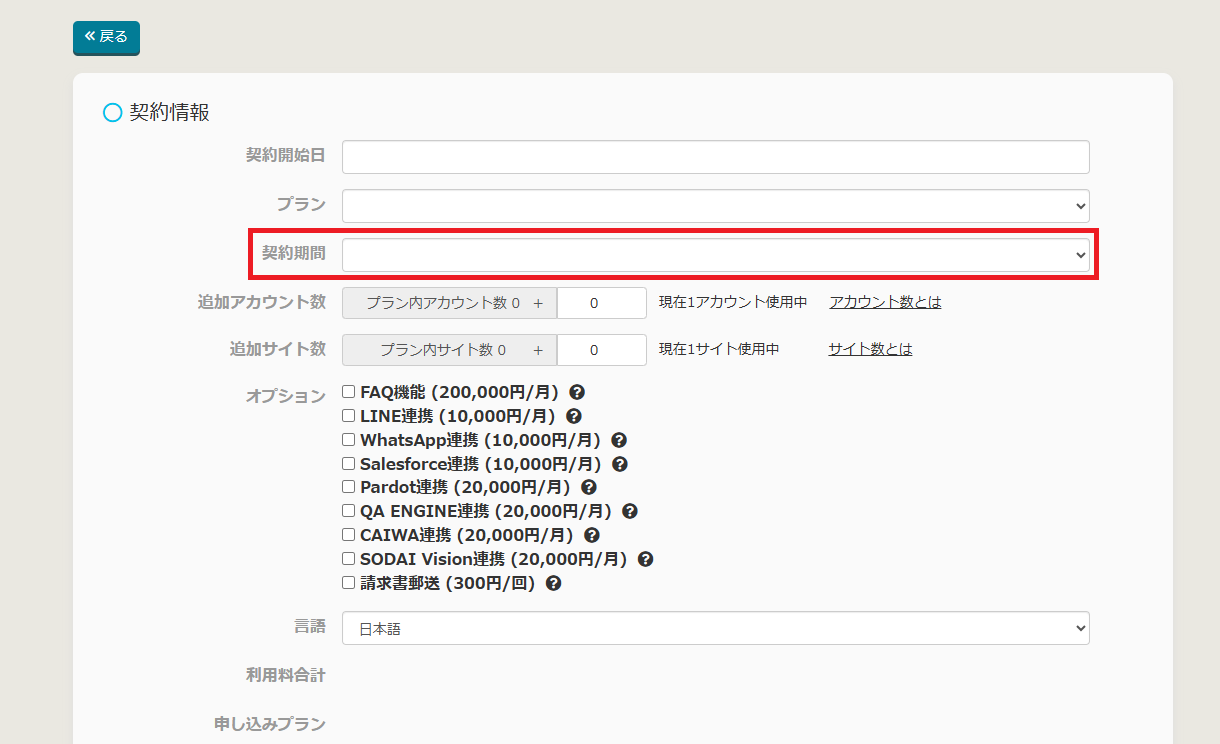Tick the 請求書郵送 checkbox
Screen dimensions: 1220x744
click(x=349, y=583)
